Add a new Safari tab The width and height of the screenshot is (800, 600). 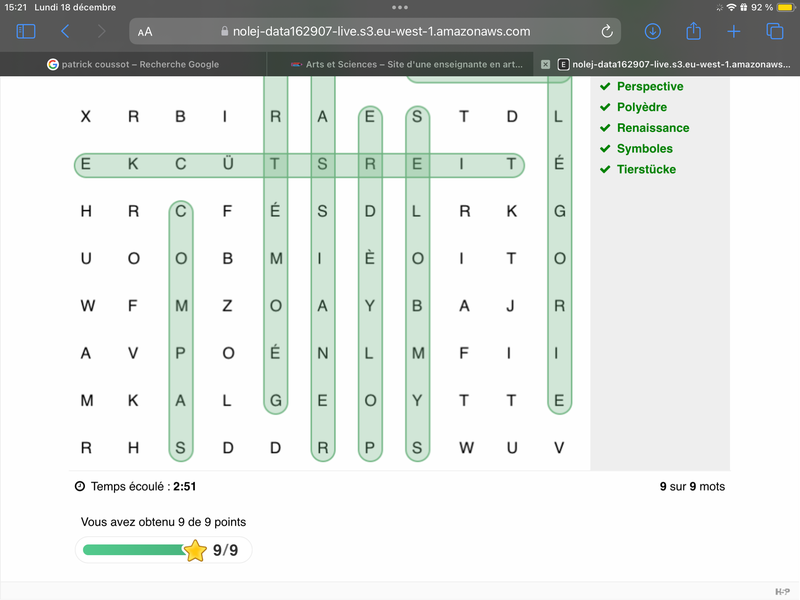point(733,31)
